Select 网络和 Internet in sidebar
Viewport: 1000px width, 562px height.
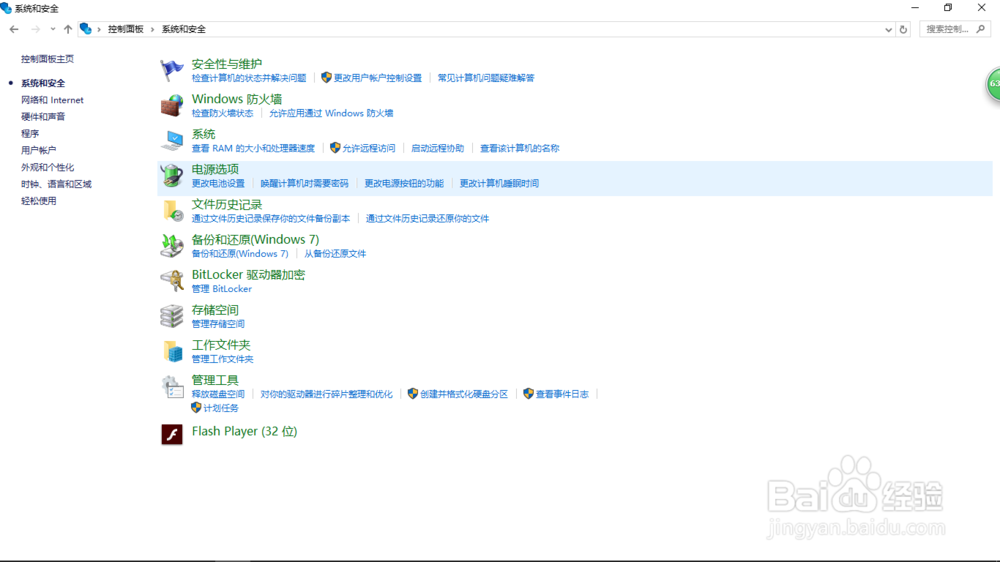tap(52, 100)
